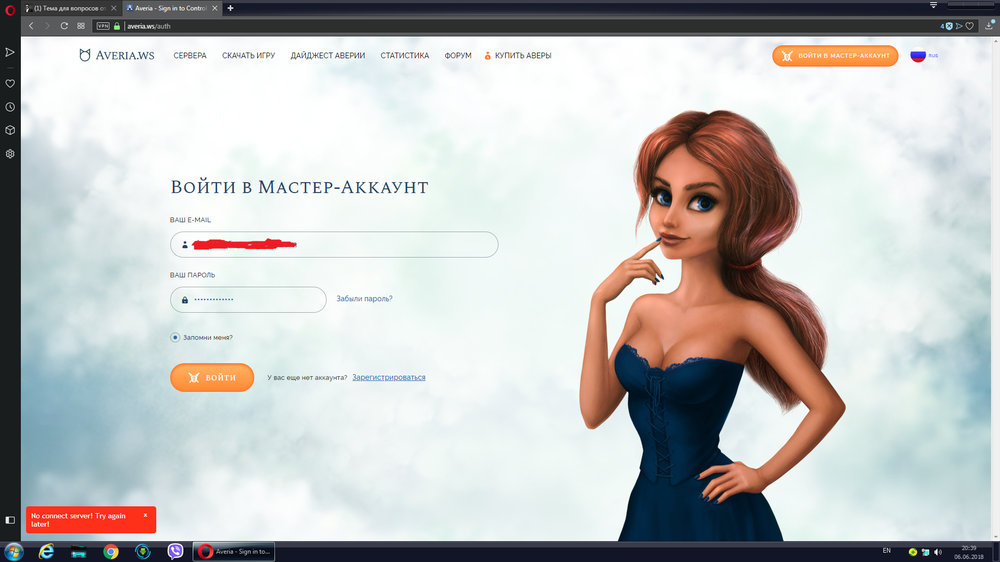Open the Bookmarks heart in the sidebar
This screenshot has height=562, width=1000.
click(10, 84)
